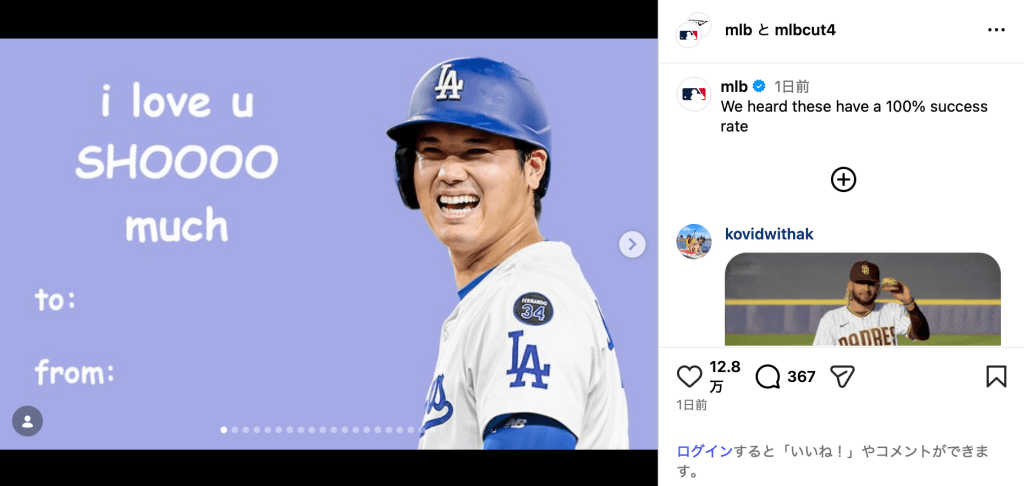Like the post with heart icon
This screenshot has width=1024, height=486.
pos(689,377)
